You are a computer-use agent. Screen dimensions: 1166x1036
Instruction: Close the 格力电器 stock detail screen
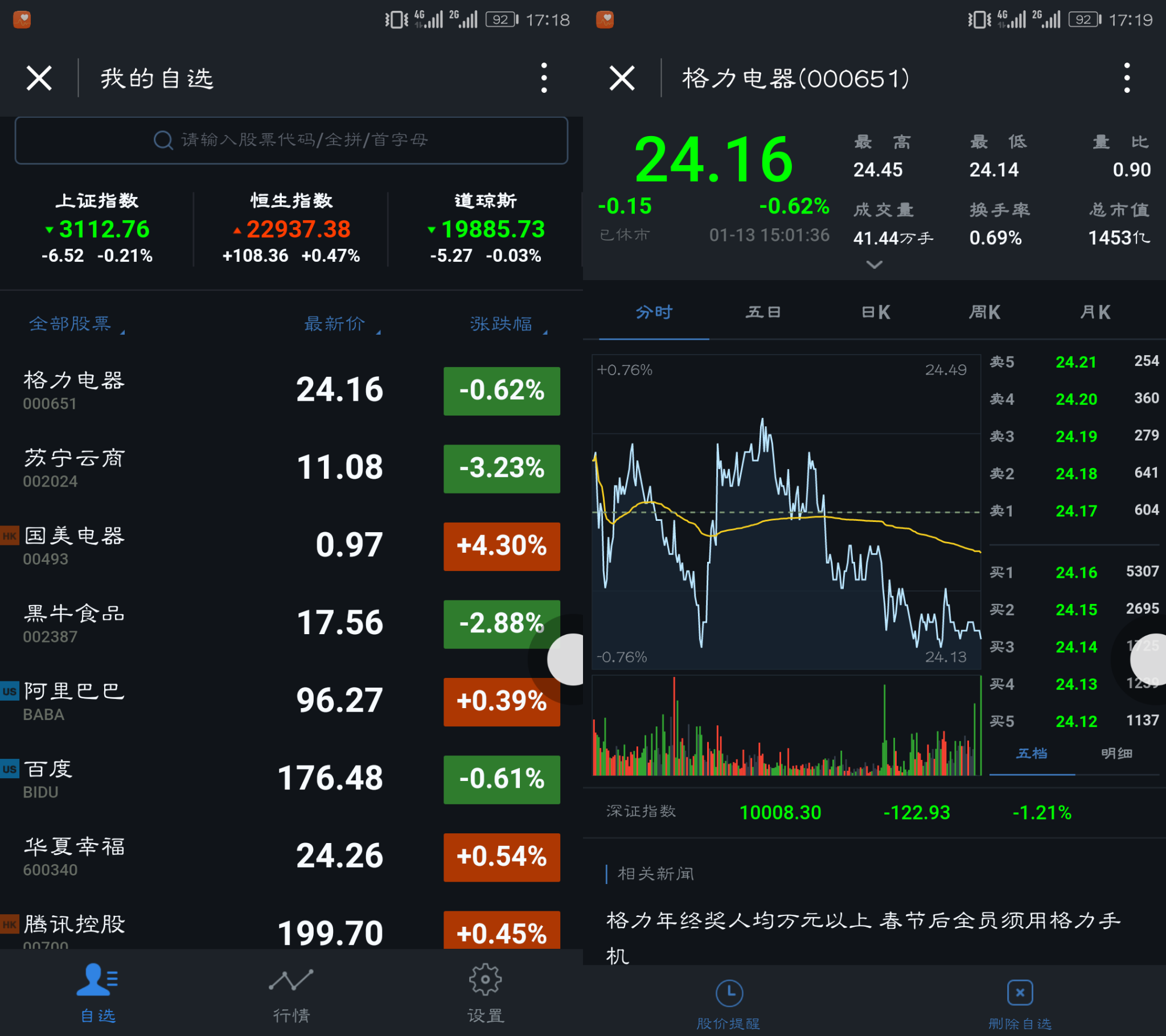(x=622, y=78)
